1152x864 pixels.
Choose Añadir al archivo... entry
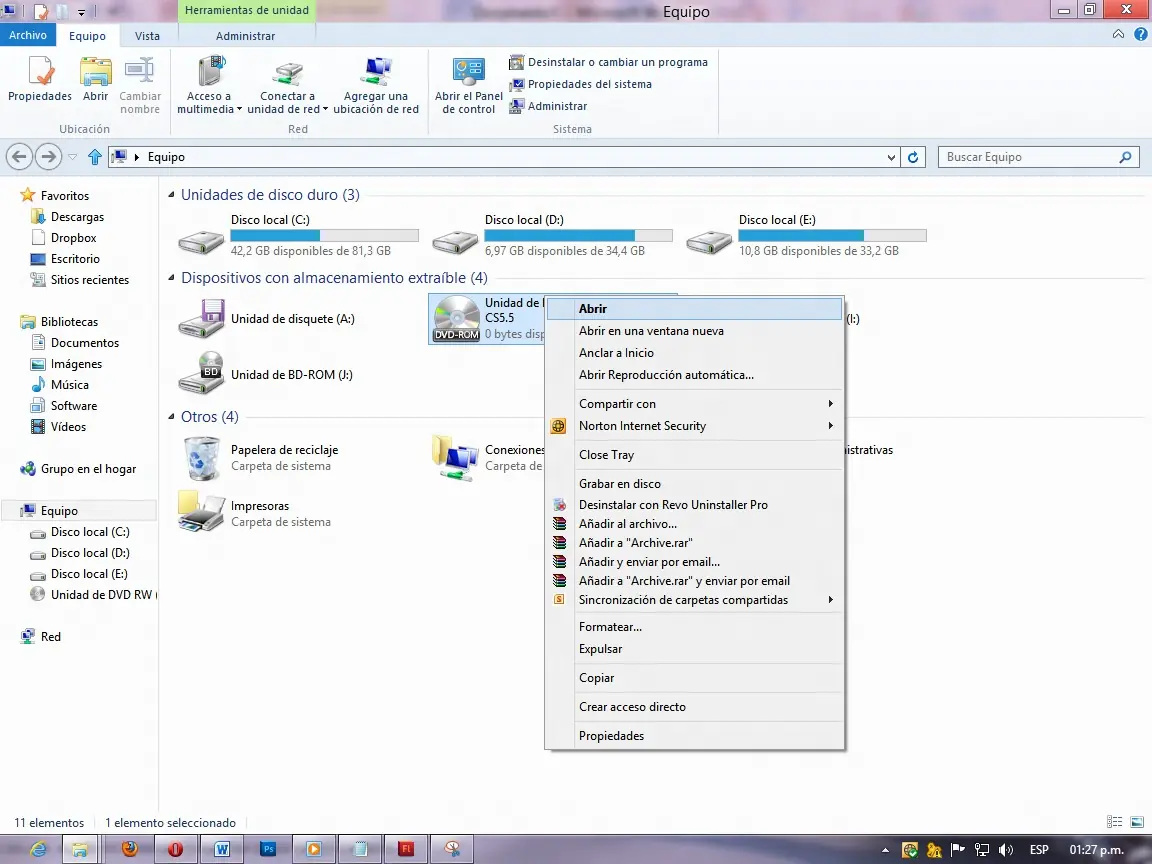point(694,524)
